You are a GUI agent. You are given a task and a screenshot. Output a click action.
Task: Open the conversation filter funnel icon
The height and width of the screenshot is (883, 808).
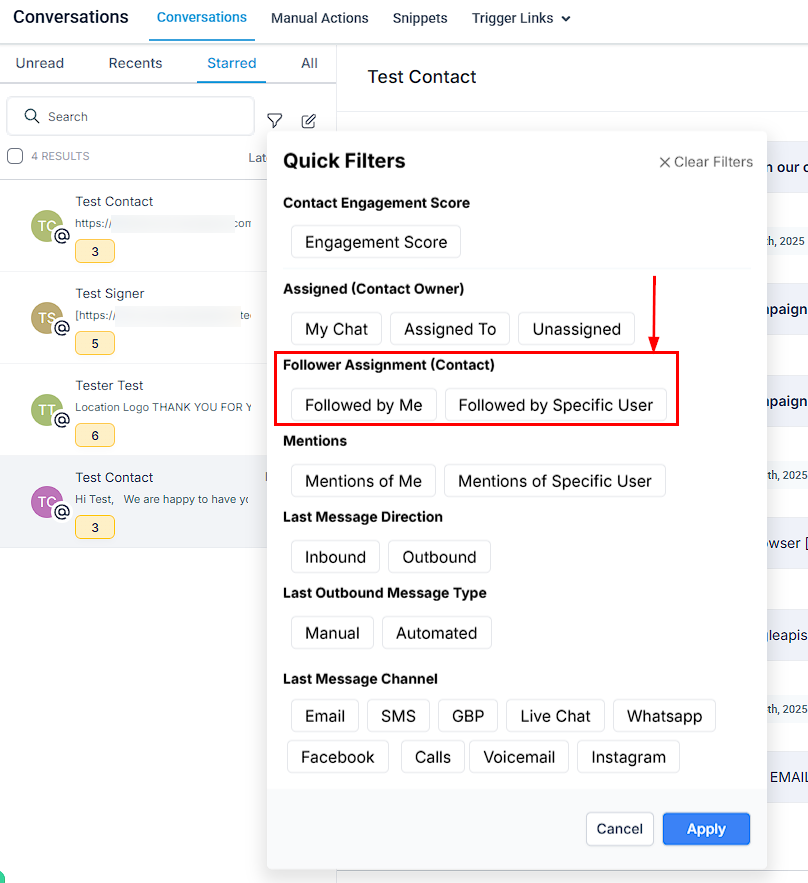274,121
